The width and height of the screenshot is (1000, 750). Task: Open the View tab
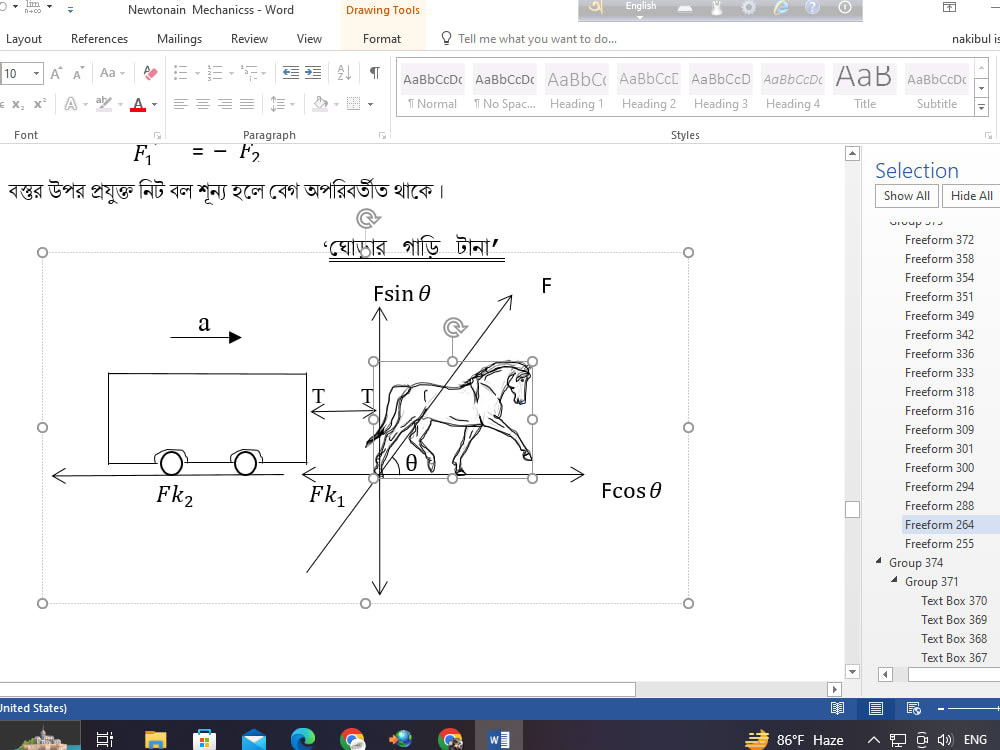click(x=309, y=39)
